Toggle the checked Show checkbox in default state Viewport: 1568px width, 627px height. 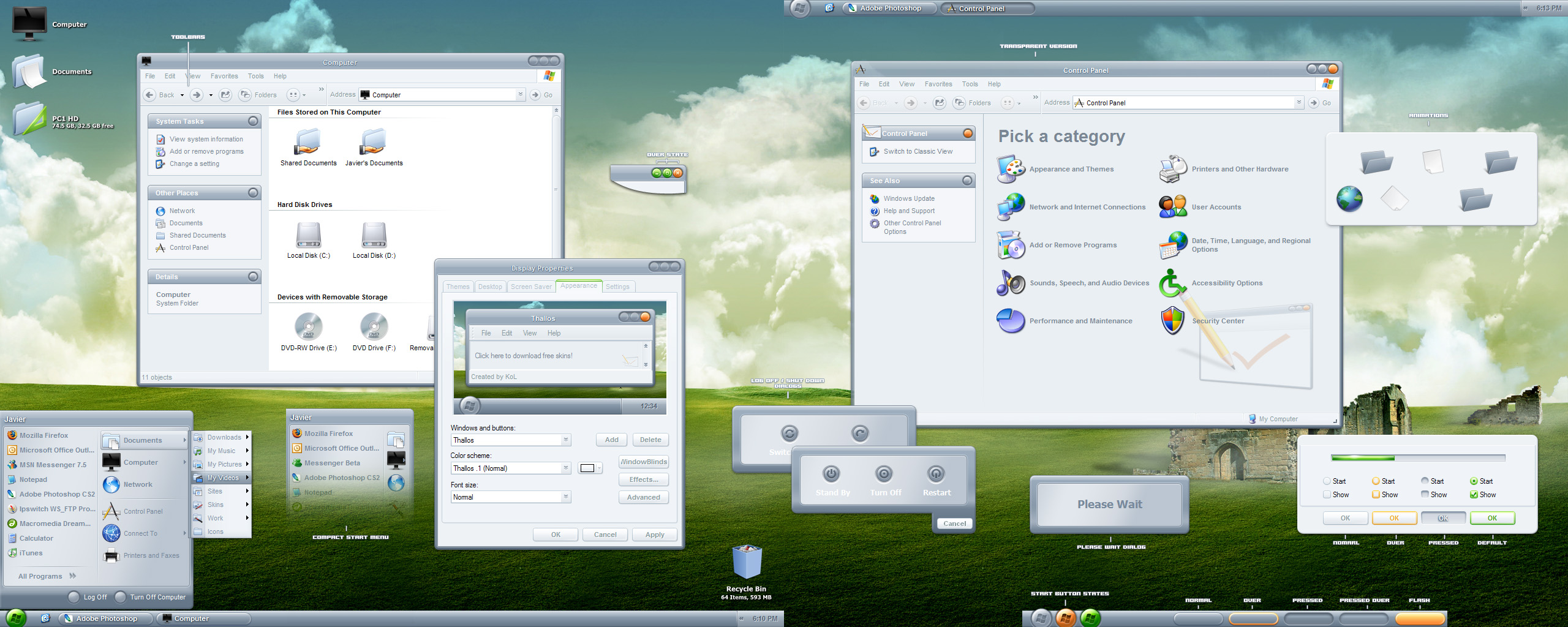pos(1474,495)
